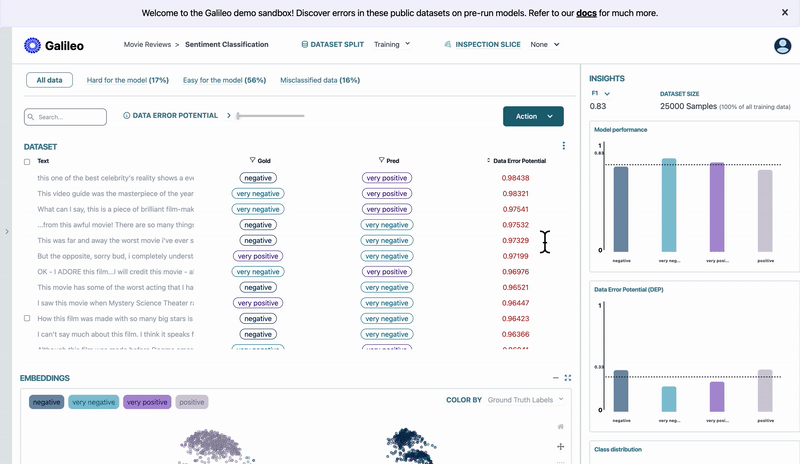The height and width of the screenshot is (464, 800).
Task: Select the 'Misclassified data' tab
Action: click(319, 79)
